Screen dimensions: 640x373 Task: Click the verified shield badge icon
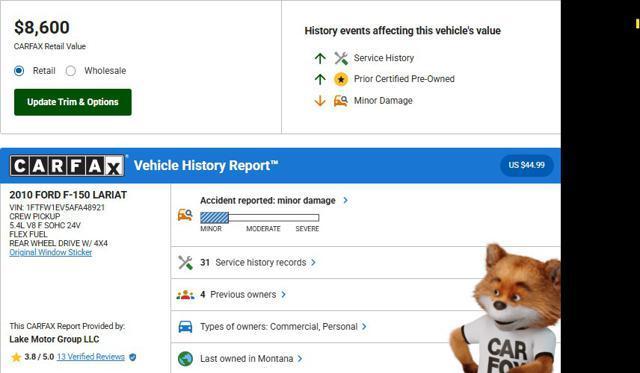point(132,357)
